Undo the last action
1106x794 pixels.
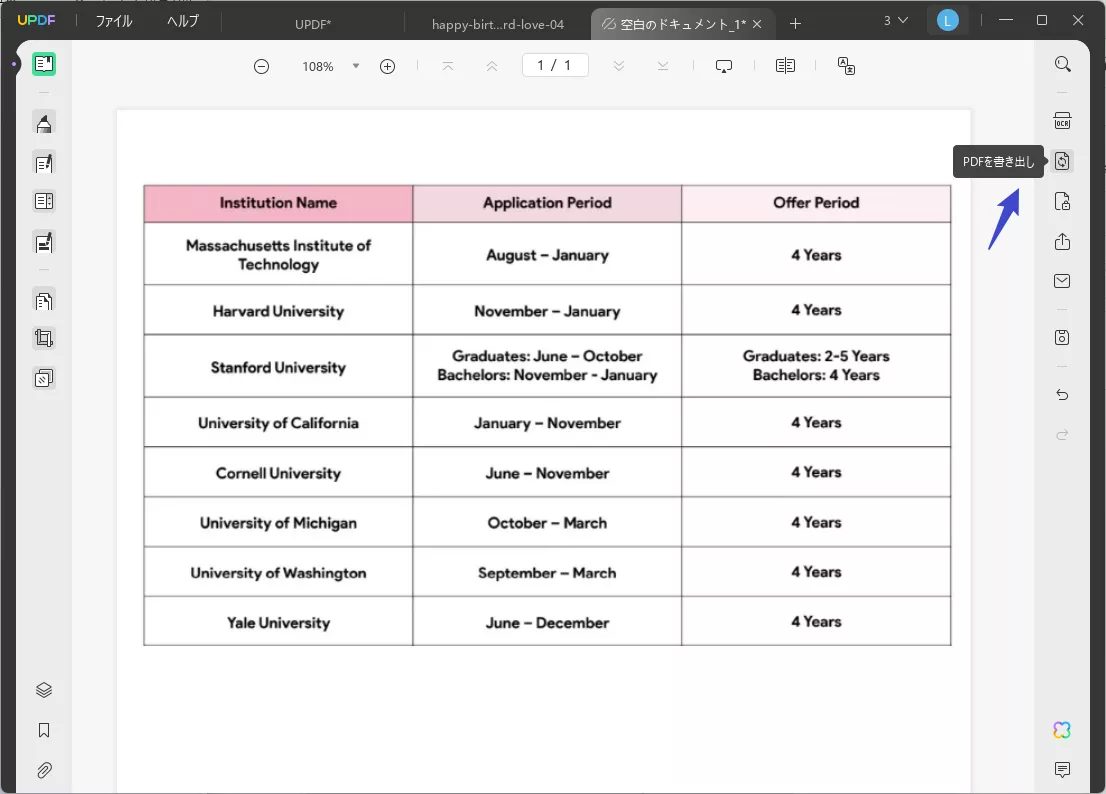(1062, 395)
